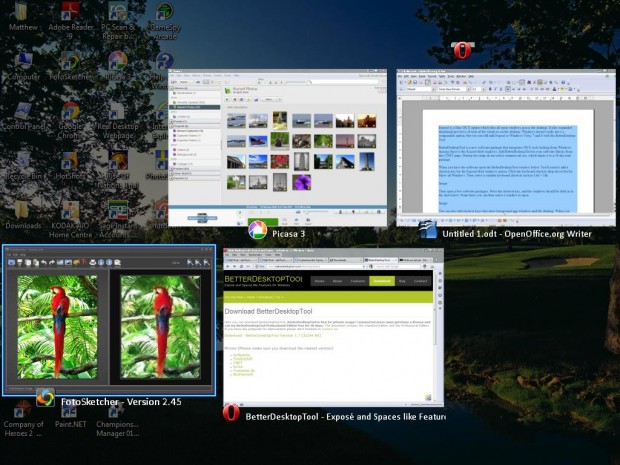The width and height of the screenshot is (620, 465).
Task: Launch GameSpy Arcade desktop shortcut
Action: click(x=164, y=21)
